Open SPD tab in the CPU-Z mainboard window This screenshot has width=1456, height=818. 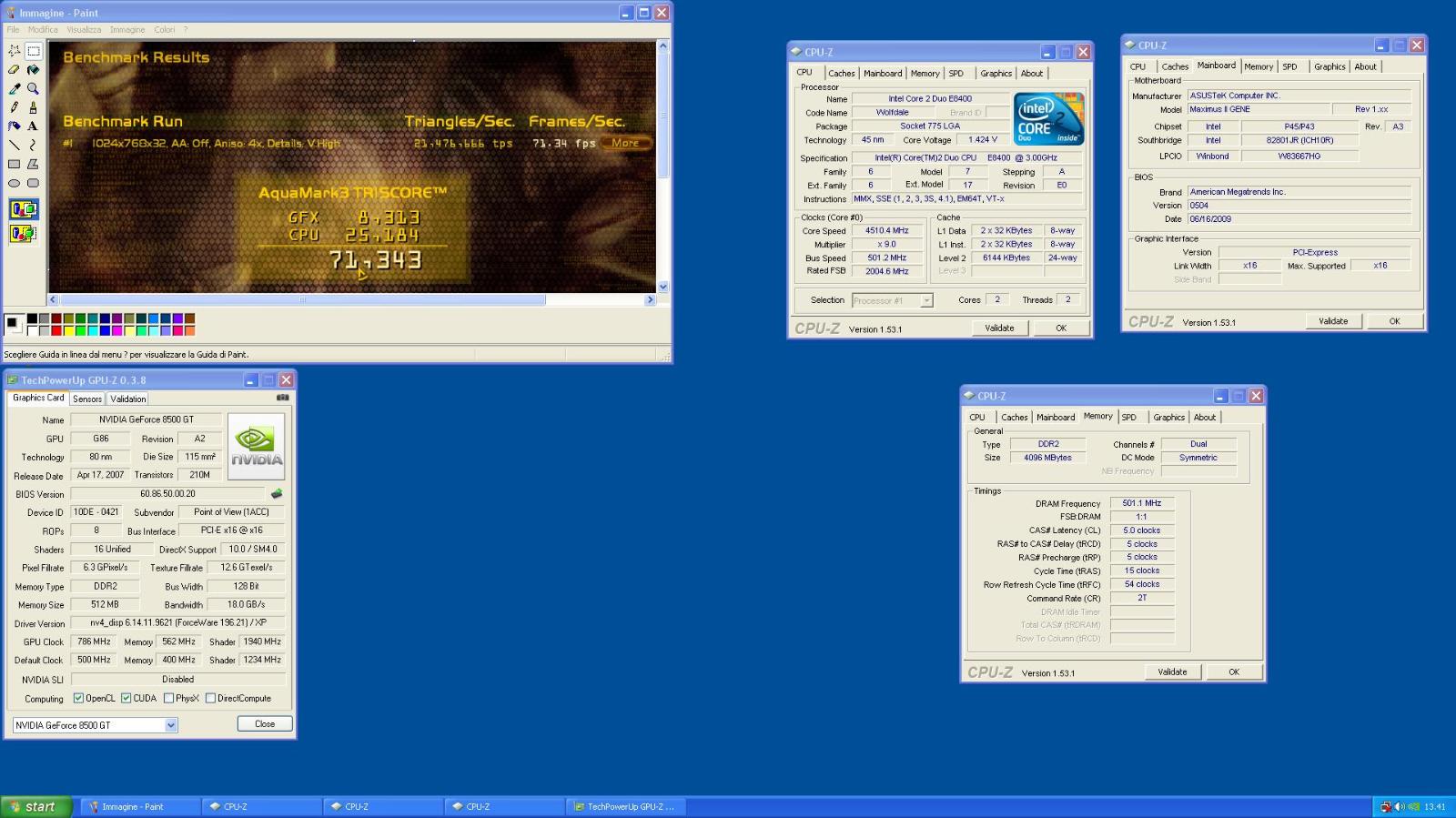point(1289,66)
